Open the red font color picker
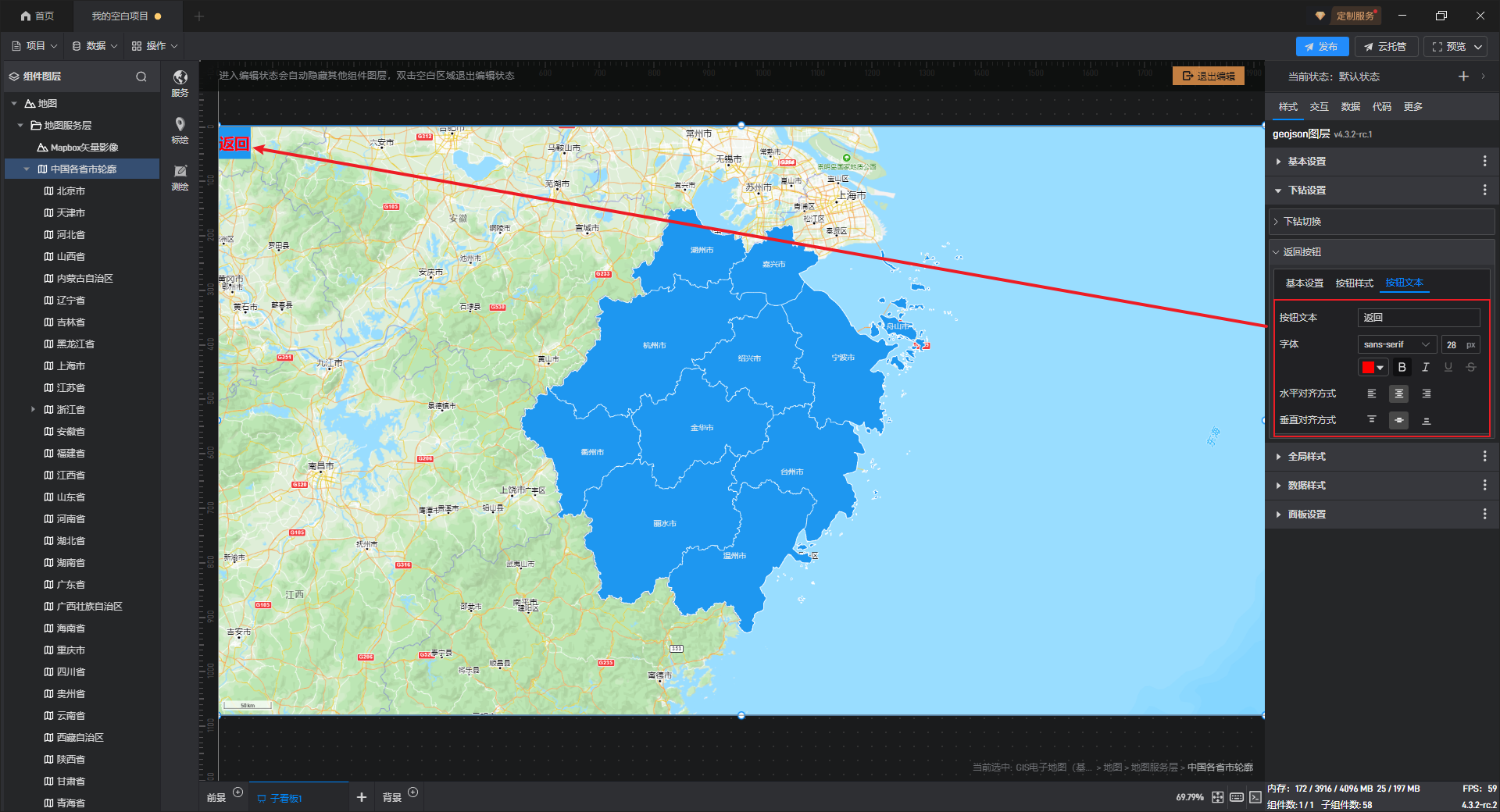Image resolution: width=1500 pixels, height=812 pixels. point(1373,367)
